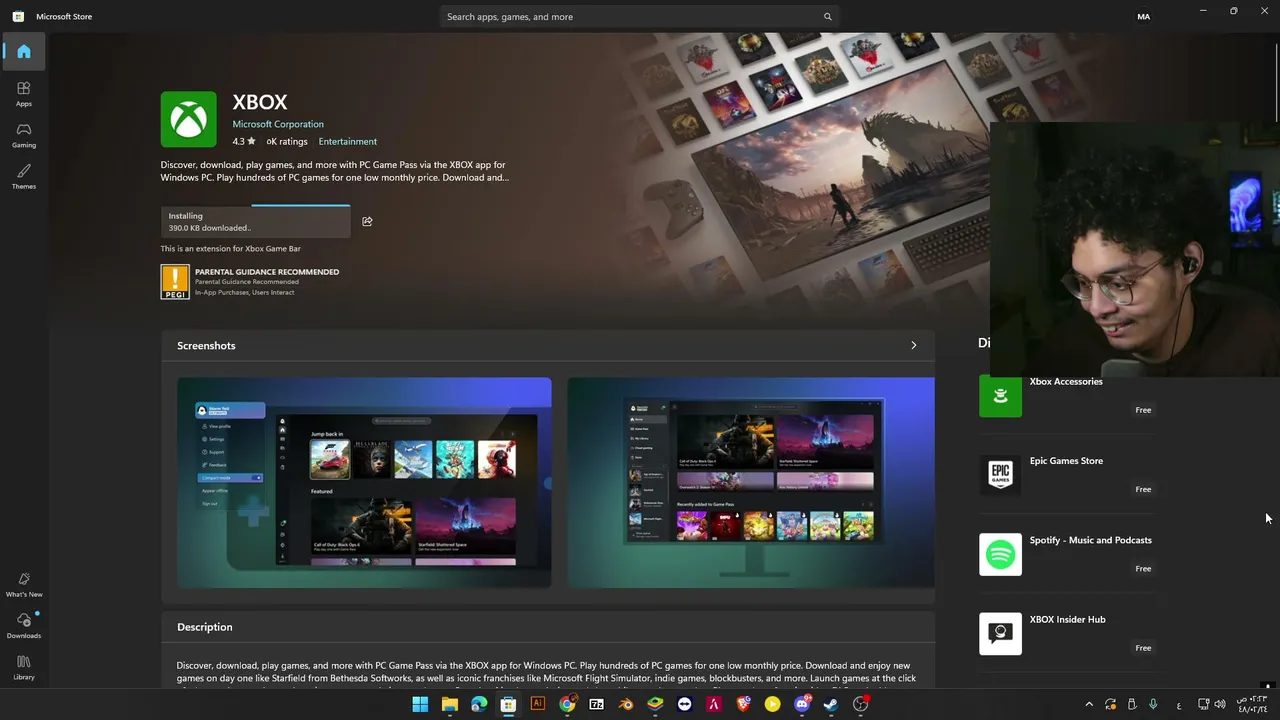Click the share icon beside Installing
The width and height of the screenshot is (1280, 720).
pos(367,221)
